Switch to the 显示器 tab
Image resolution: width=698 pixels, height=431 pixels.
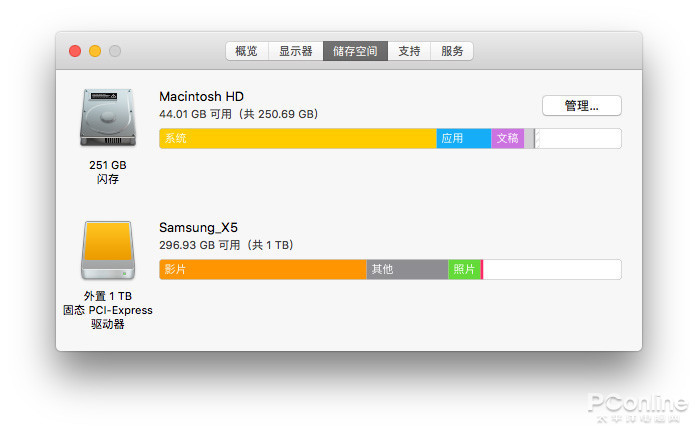click(x=295, y=51)
